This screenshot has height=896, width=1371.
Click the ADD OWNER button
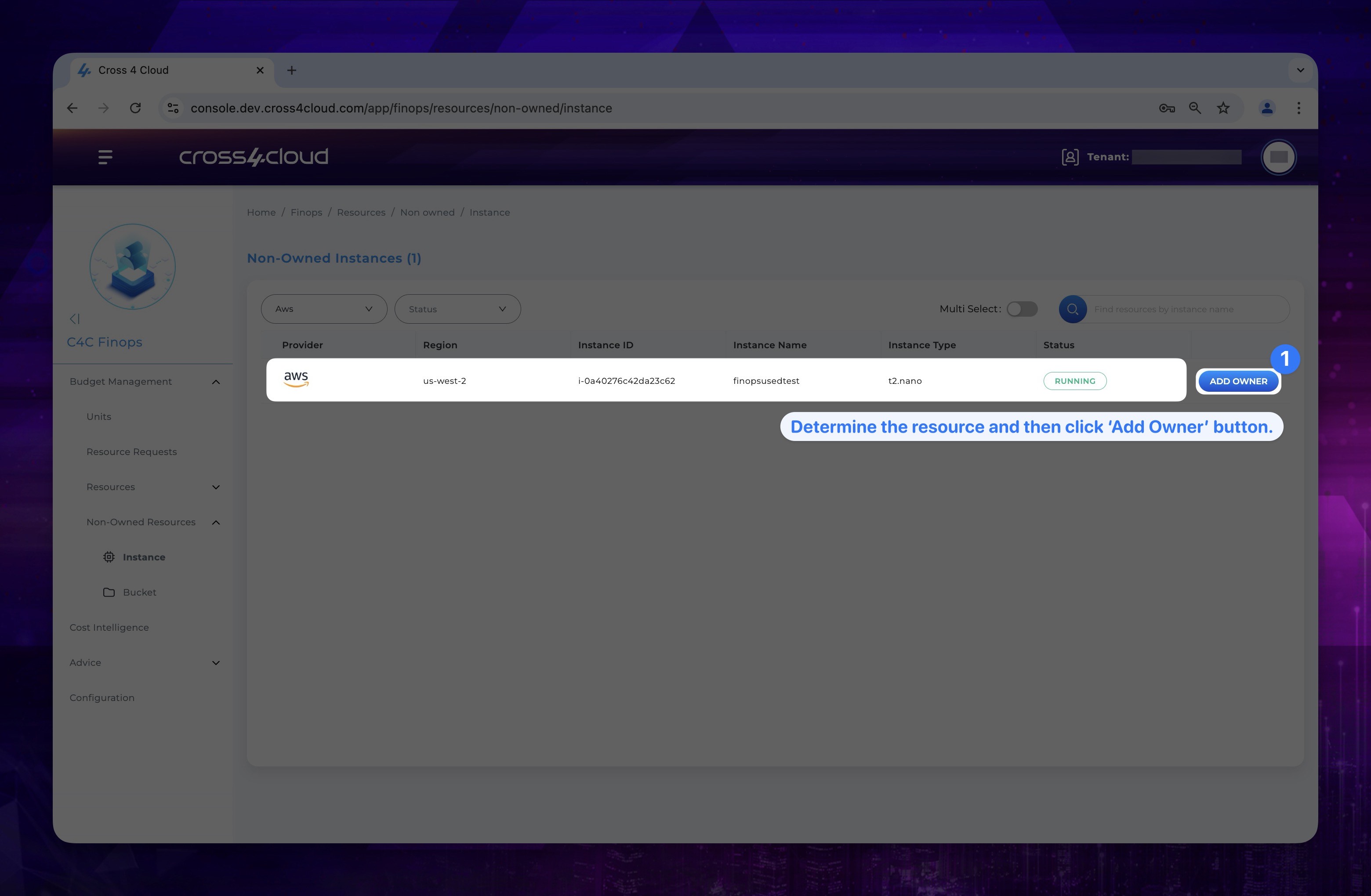point(1238,381)
